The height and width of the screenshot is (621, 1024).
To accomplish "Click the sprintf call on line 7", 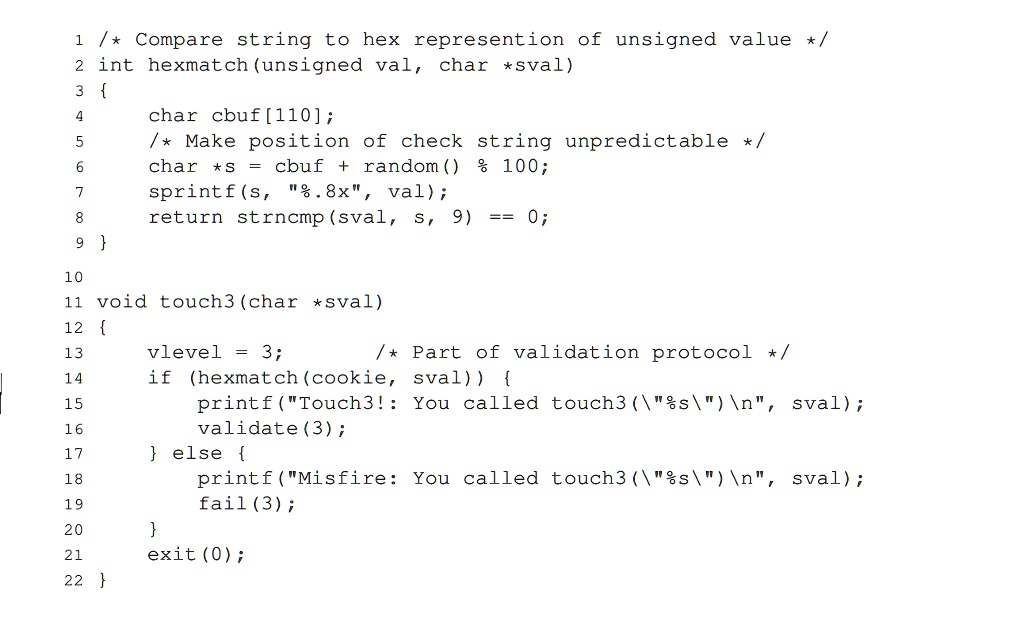I will point(298,192).
